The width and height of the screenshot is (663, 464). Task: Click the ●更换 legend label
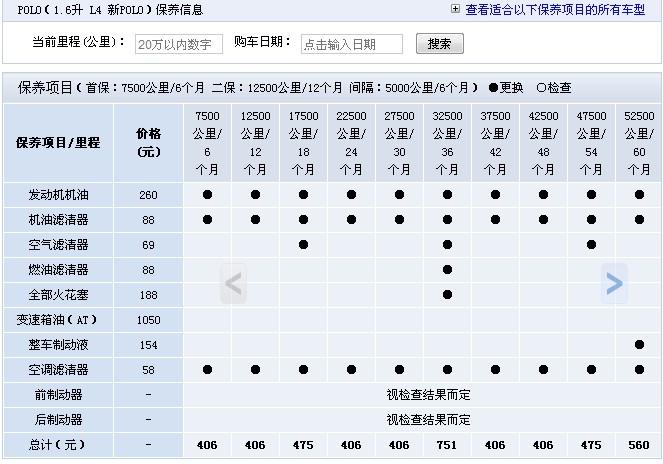click(506, 88)
